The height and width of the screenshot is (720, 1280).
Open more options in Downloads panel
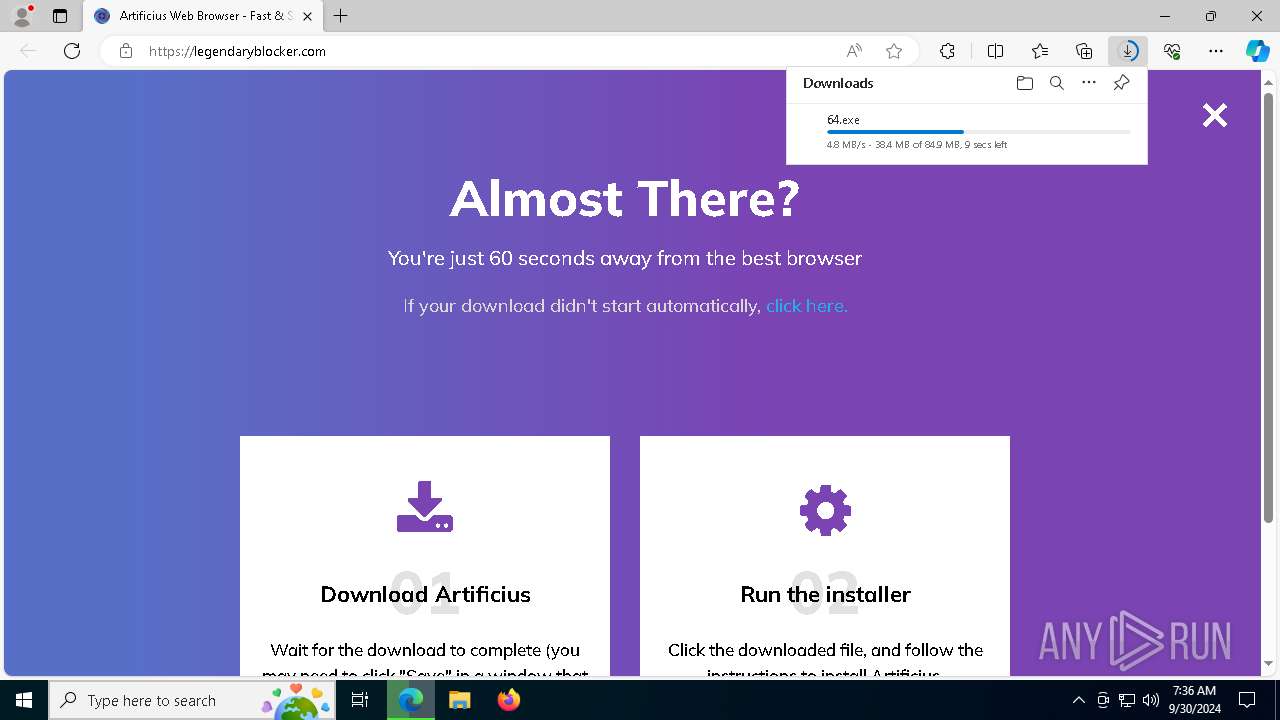point(1089,83)
